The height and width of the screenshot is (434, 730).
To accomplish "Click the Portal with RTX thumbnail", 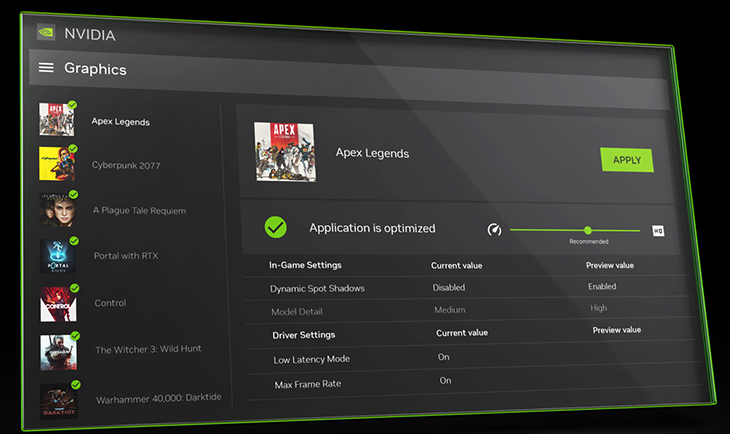I will tap(58, 256).
